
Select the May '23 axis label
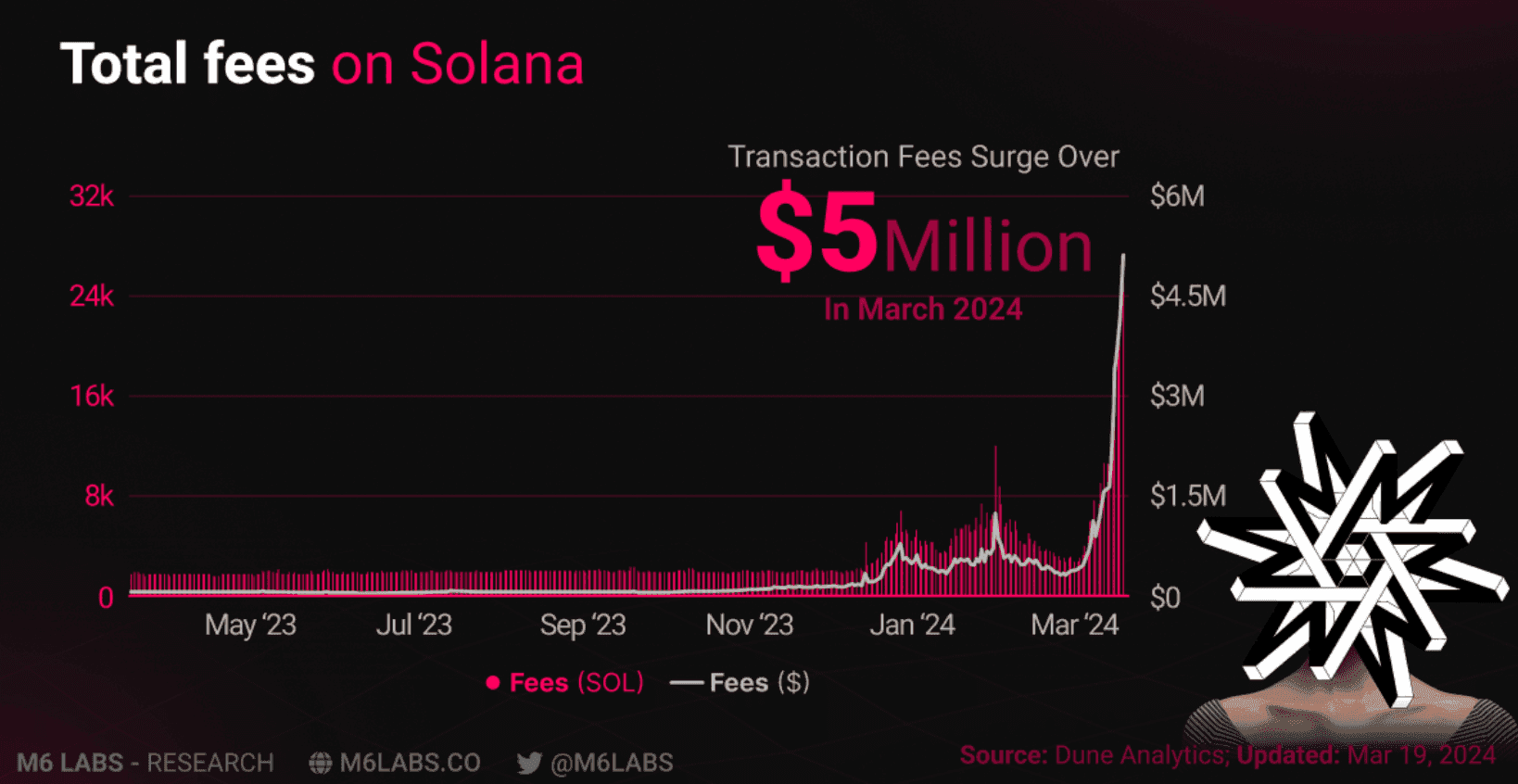[250, 626]
